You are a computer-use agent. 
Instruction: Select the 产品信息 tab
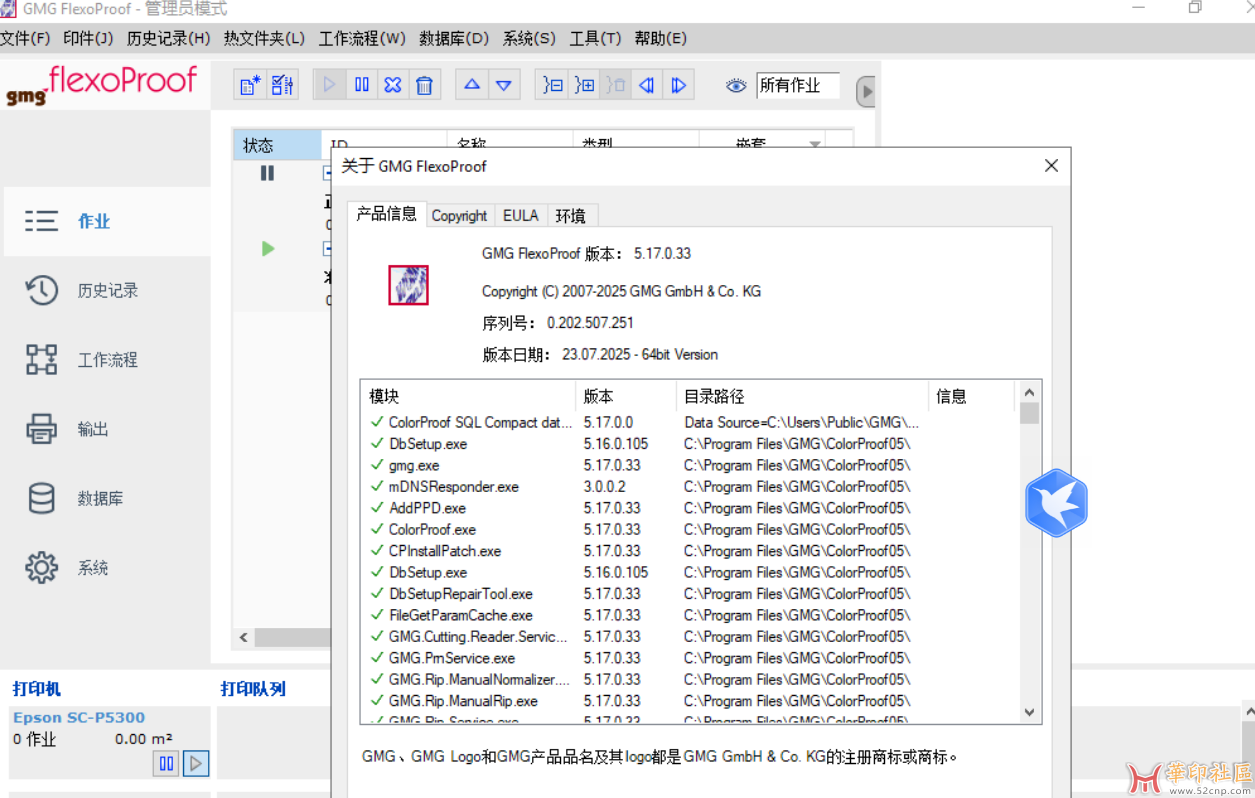coord(387,214)
